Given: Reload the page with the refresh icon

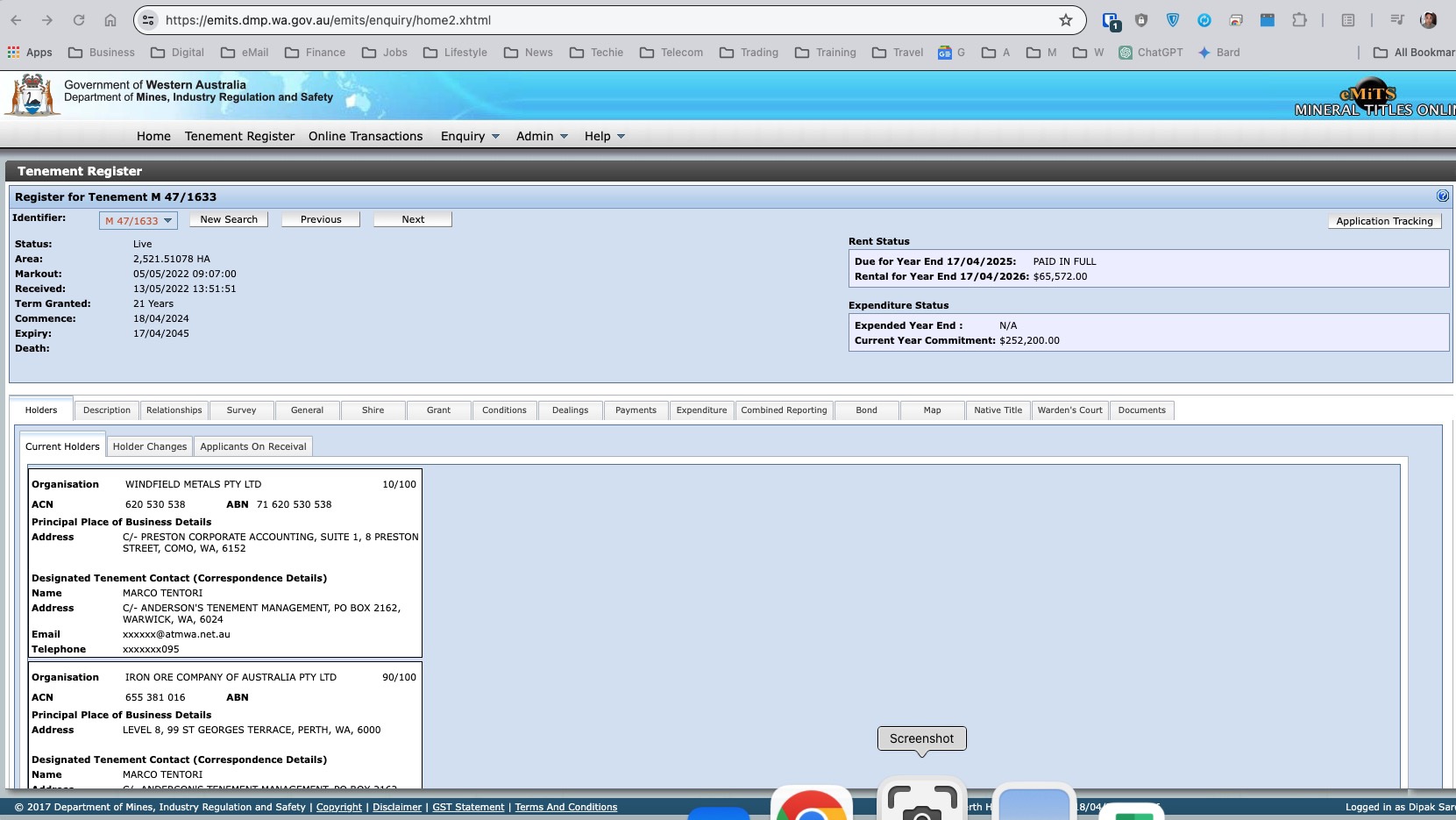Looking at the screenshot, I should point(79,20).
